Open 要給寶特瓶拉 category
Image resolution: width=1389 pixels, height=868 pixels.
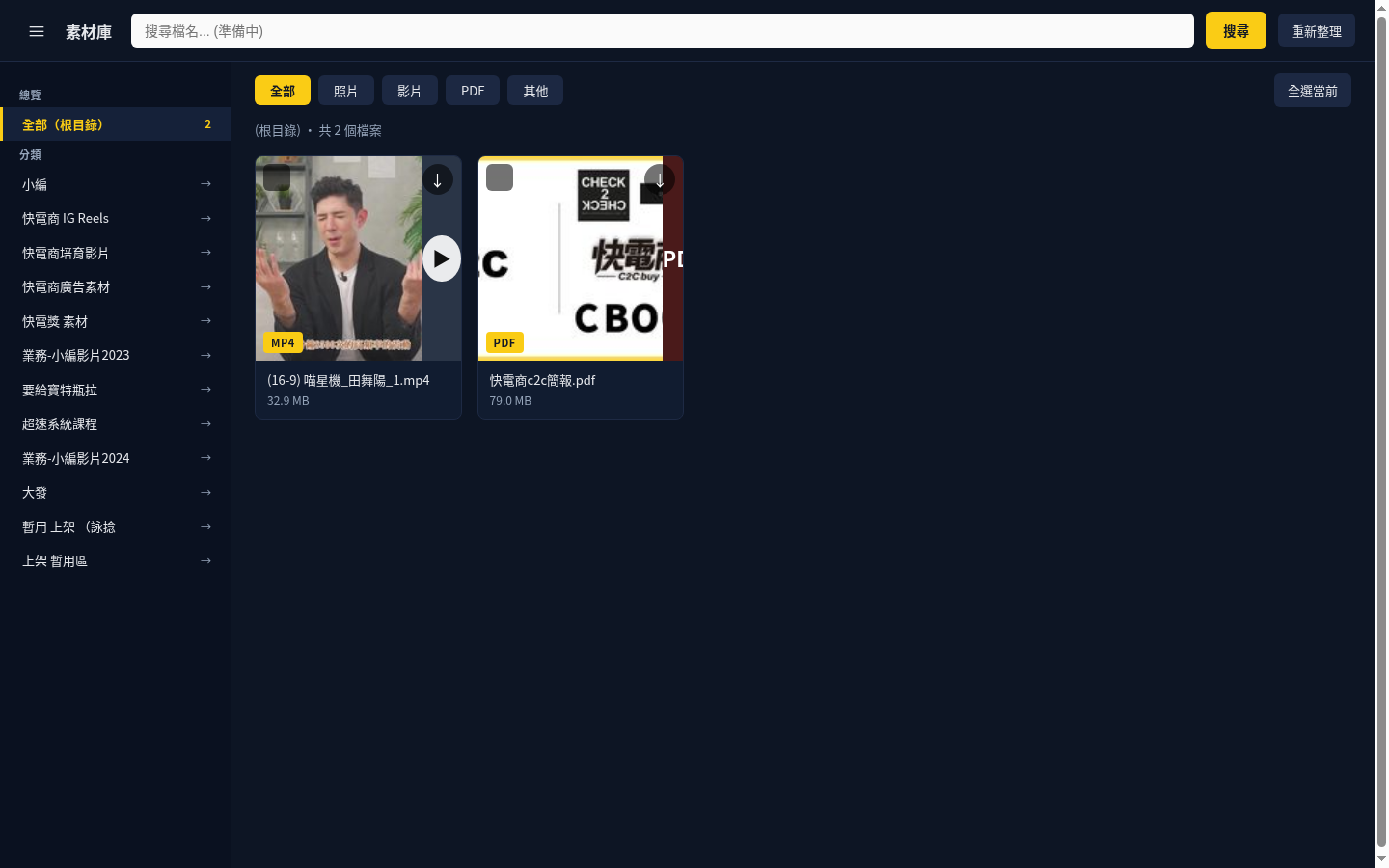click(116, 390)
